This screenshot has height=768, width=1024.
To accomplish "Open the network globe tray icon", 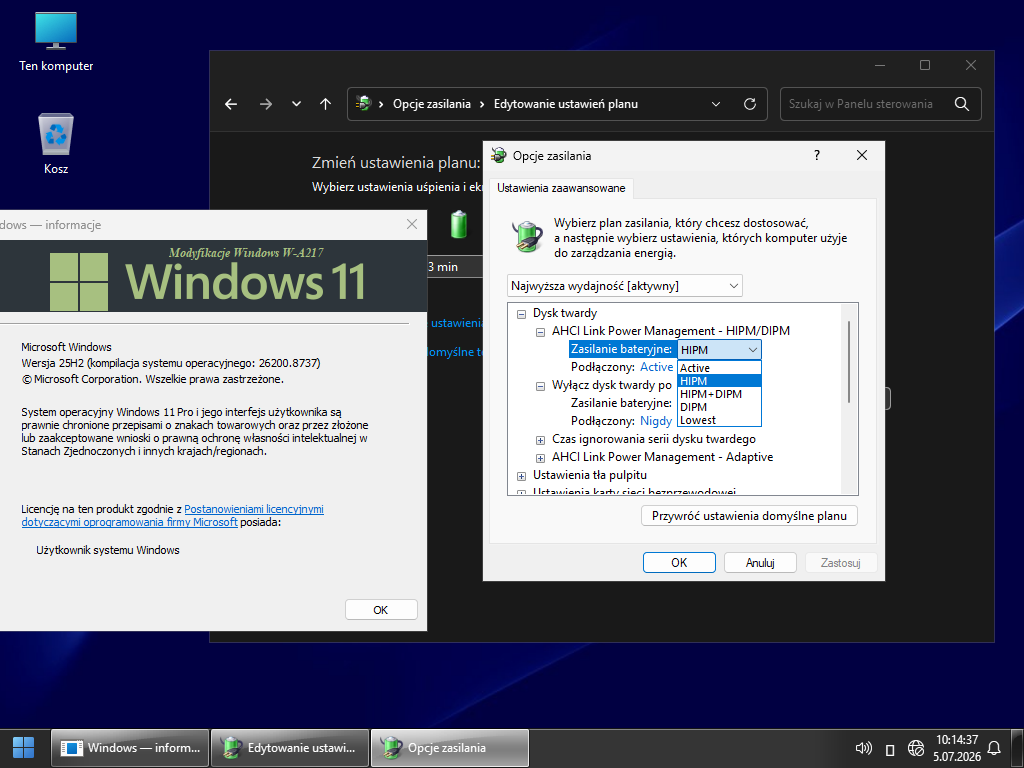I will coord(916,748).
